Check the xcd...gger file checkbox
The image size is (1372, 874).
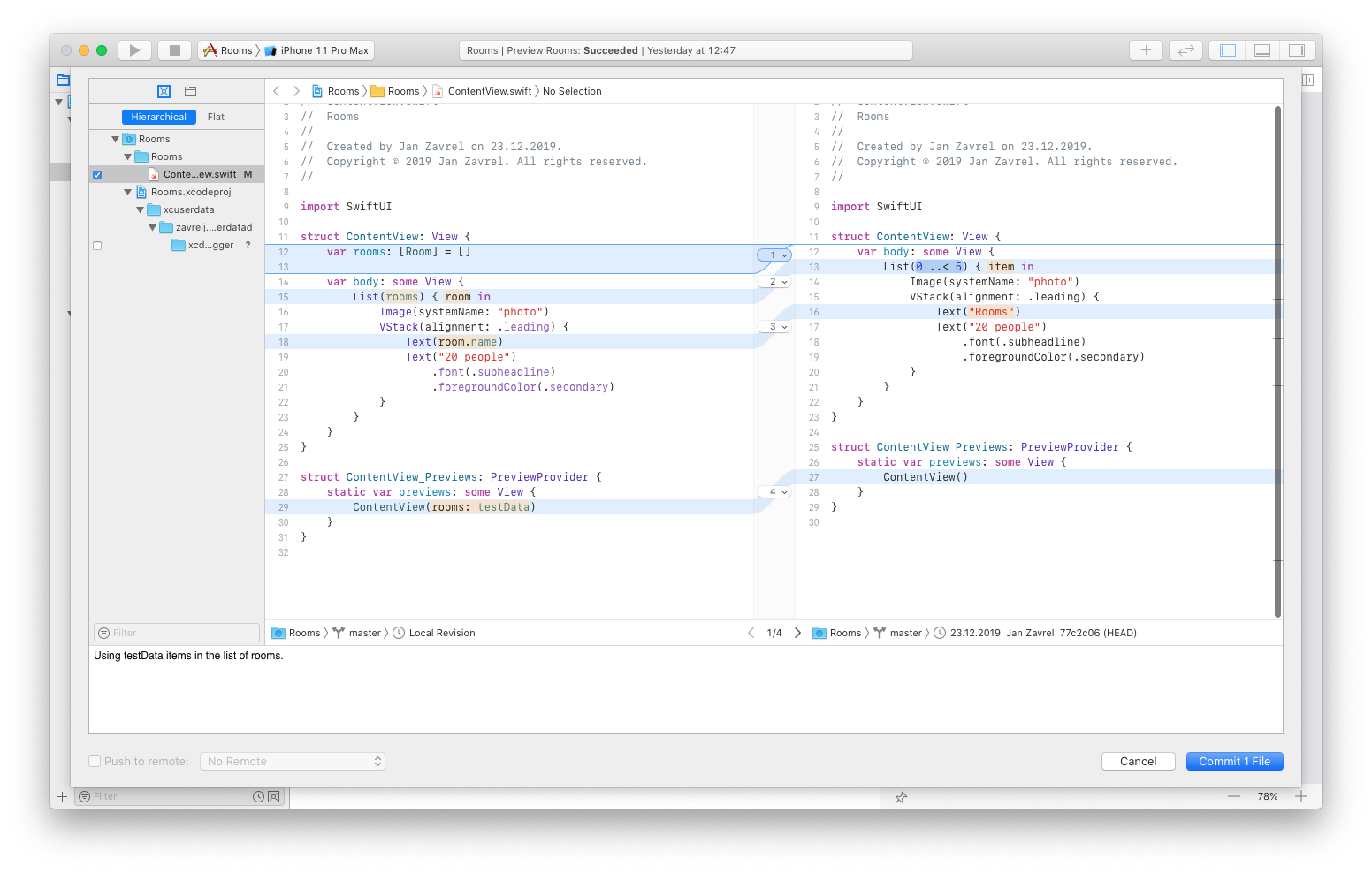tap(97, 245)
